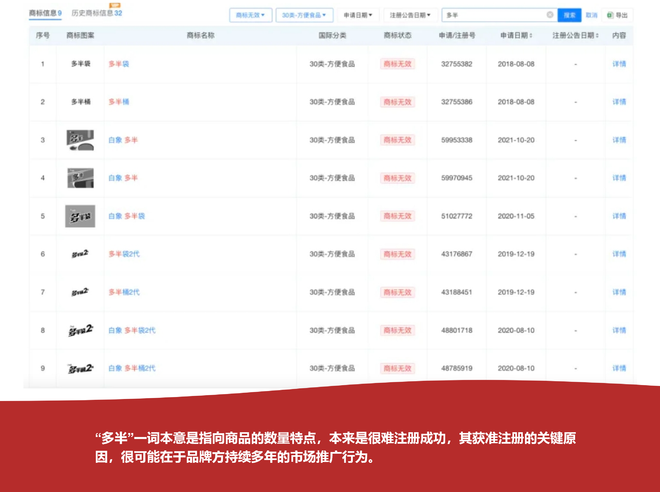The height and width of the screenshot is (492, 660).
Task: Open 详情 for 多半袋2代 row 43176867
Action: 619,254
